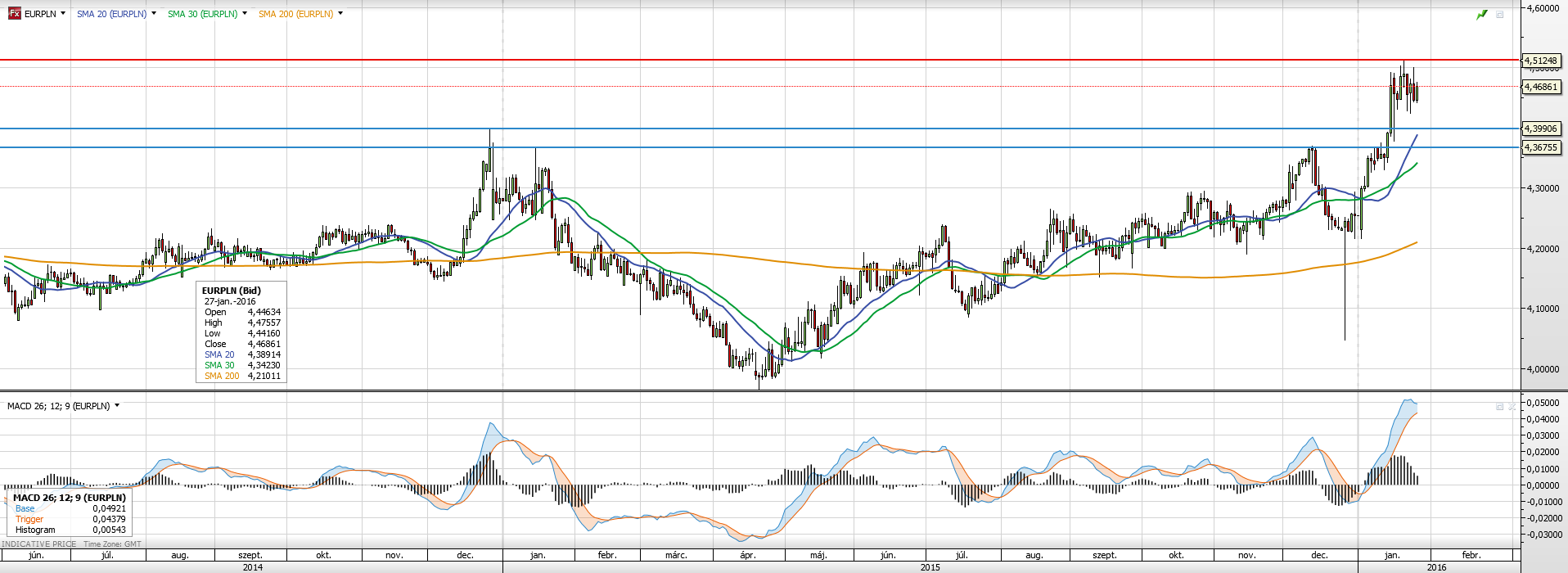1568x573 pixels.
Task: Click the febr. 2016 month label
Action: [1471, 555]
